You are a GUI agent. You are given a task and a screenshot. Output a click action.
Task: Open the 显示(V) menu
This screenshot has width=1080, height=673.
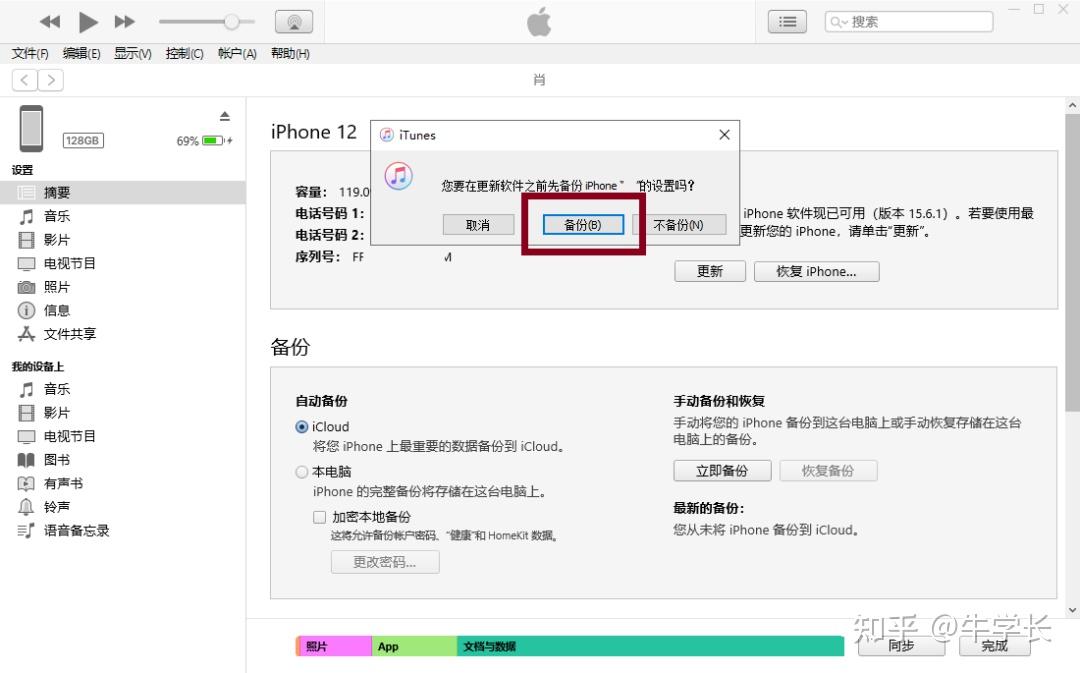(x=132, y=54)
